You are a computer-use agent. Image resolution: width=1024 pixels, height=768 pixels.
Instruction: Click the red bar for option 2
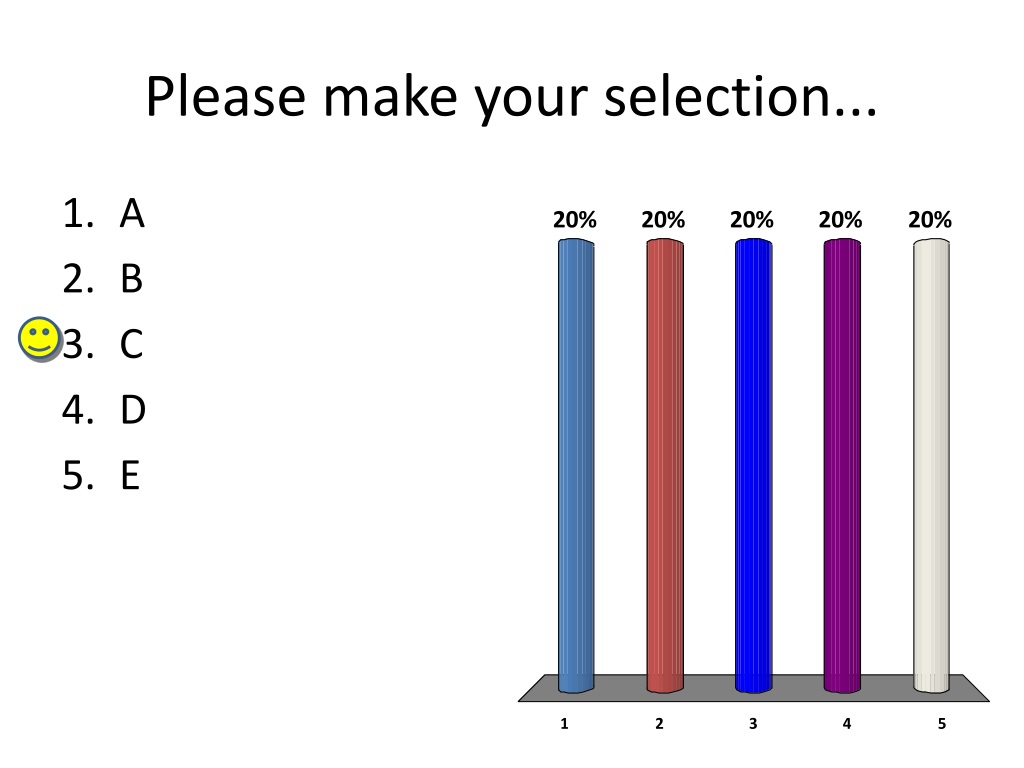665,465
